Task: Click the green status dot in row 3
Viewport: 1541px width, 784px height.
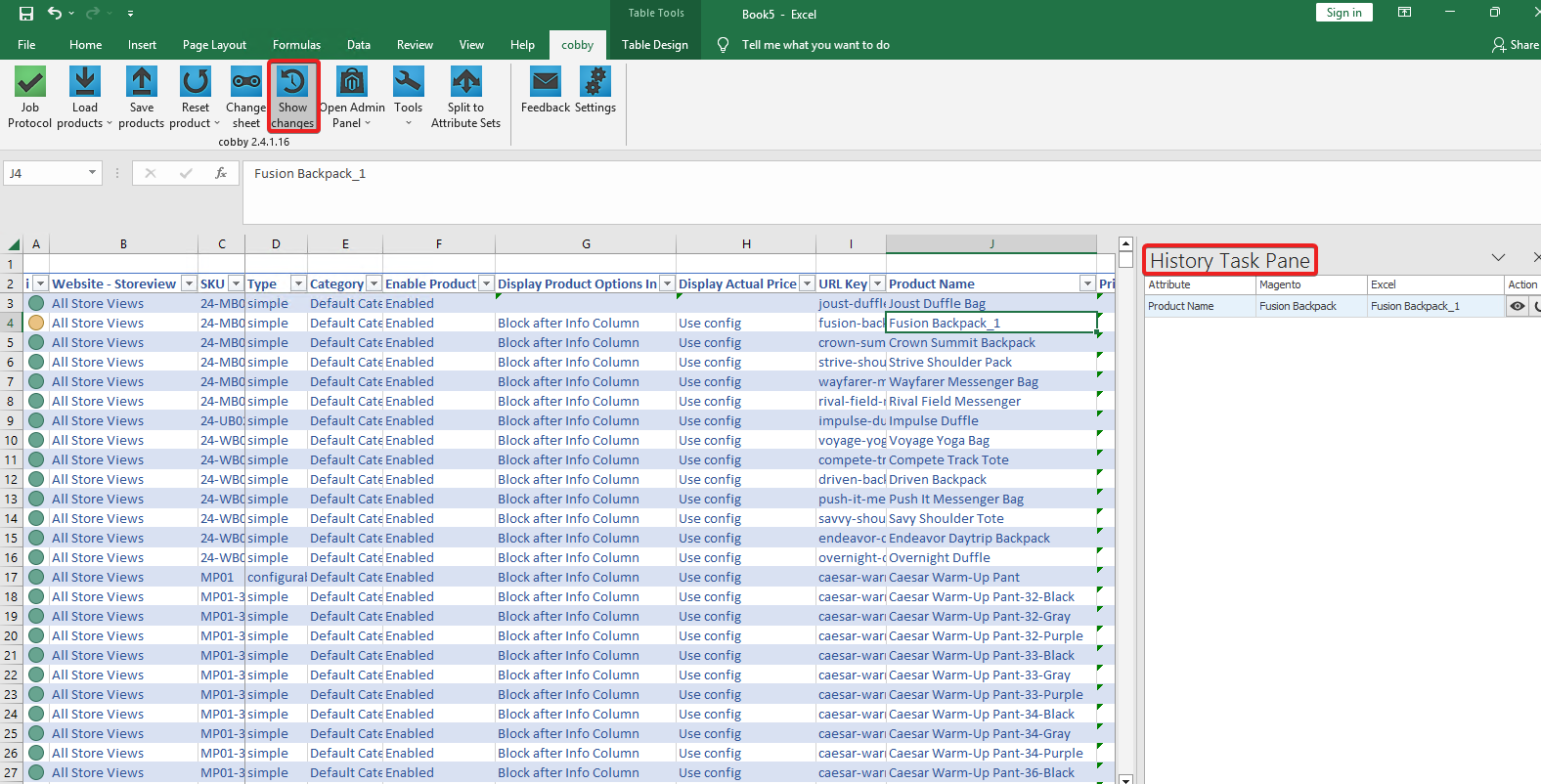Action: (x=36, y=303)
